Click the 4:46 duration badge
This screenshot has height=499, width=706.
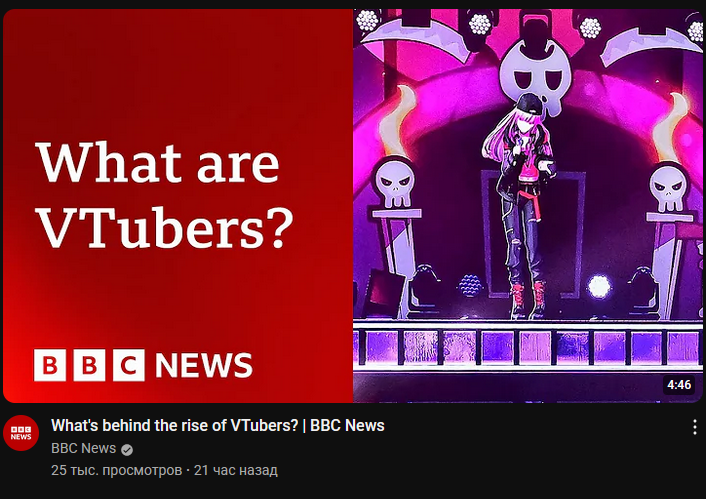point(679,385)
